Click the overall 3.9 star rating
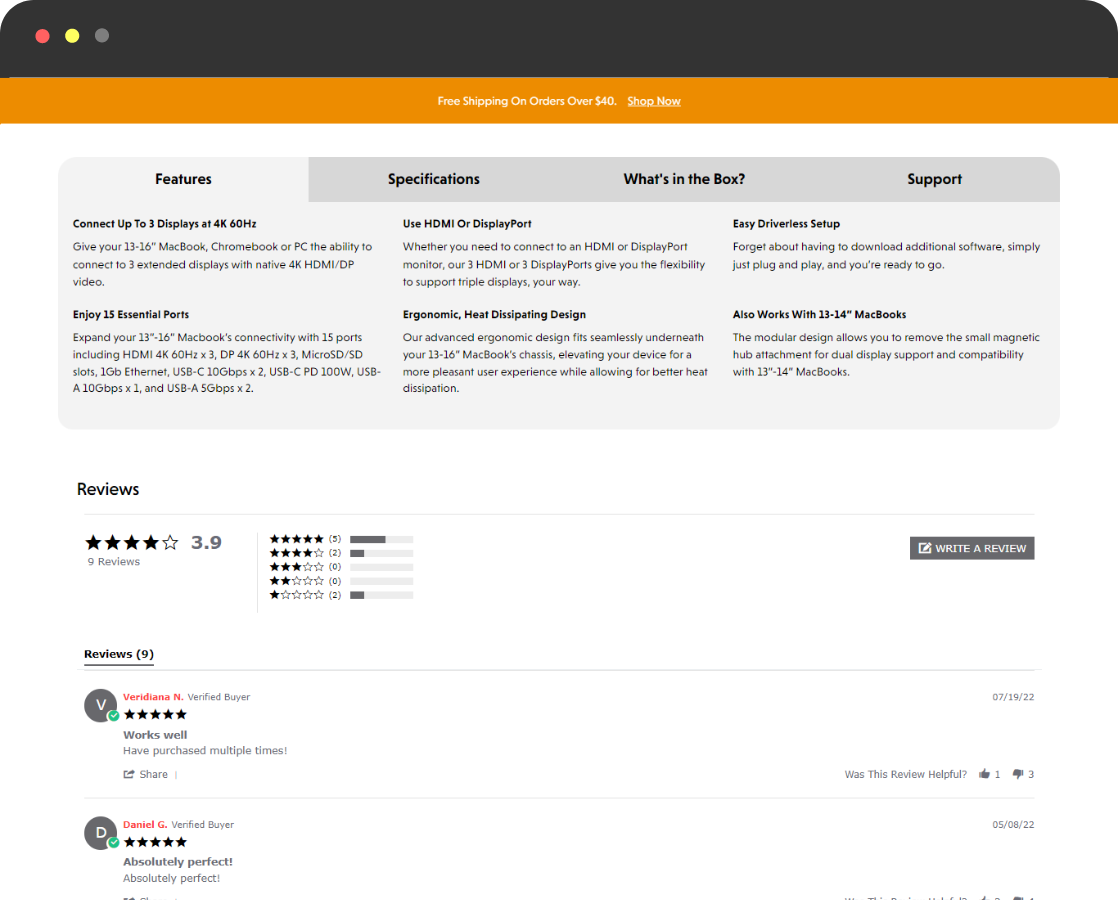 point(132,543)
